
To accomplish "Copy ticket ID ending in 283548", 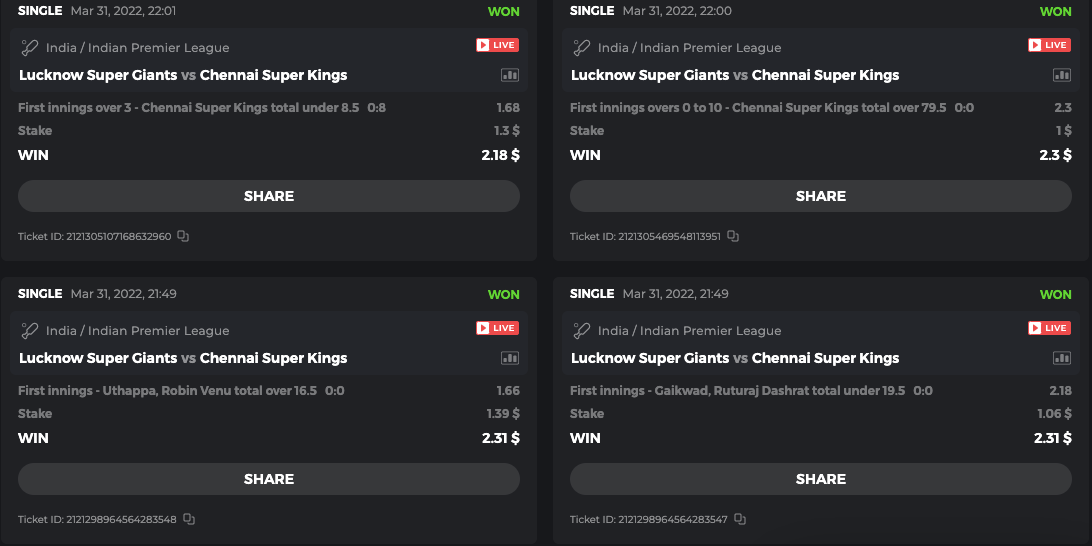I will tap(189, 520).
